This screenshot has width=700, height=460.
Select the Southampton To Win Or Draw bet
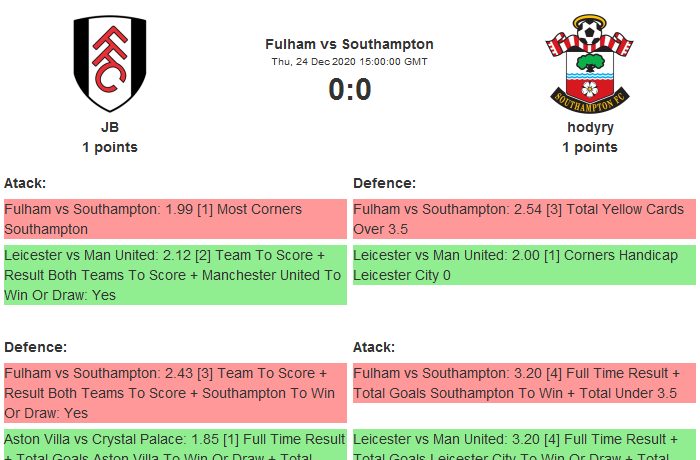tap(174, 393)
